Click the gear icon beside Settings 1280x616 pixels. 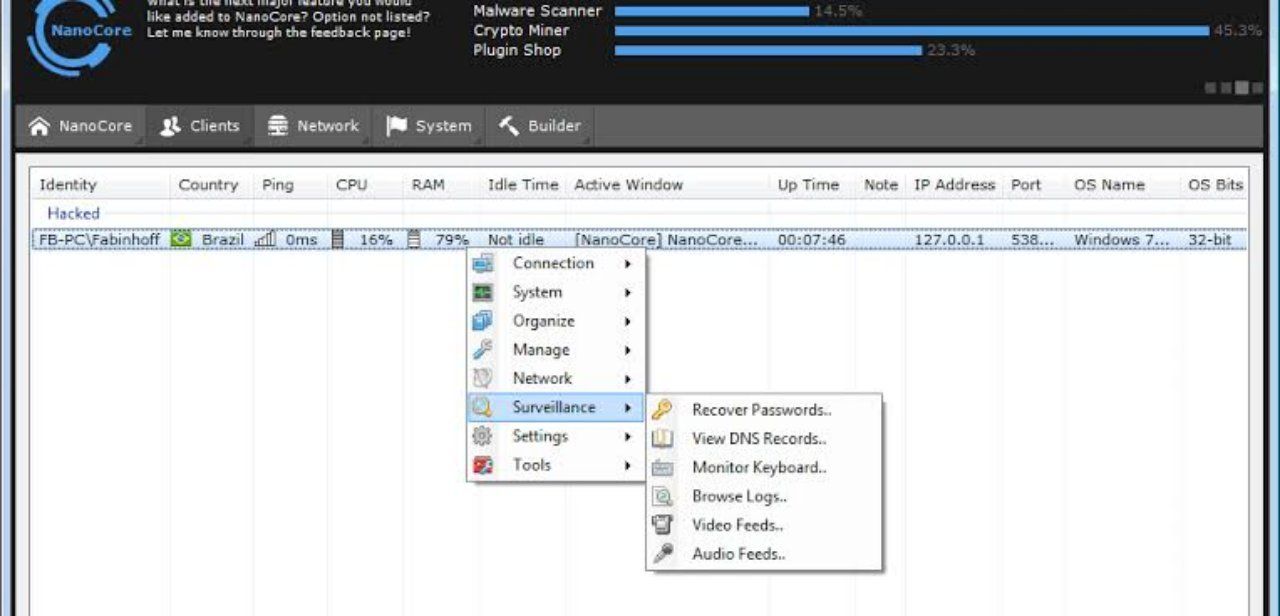coord(483,437)
